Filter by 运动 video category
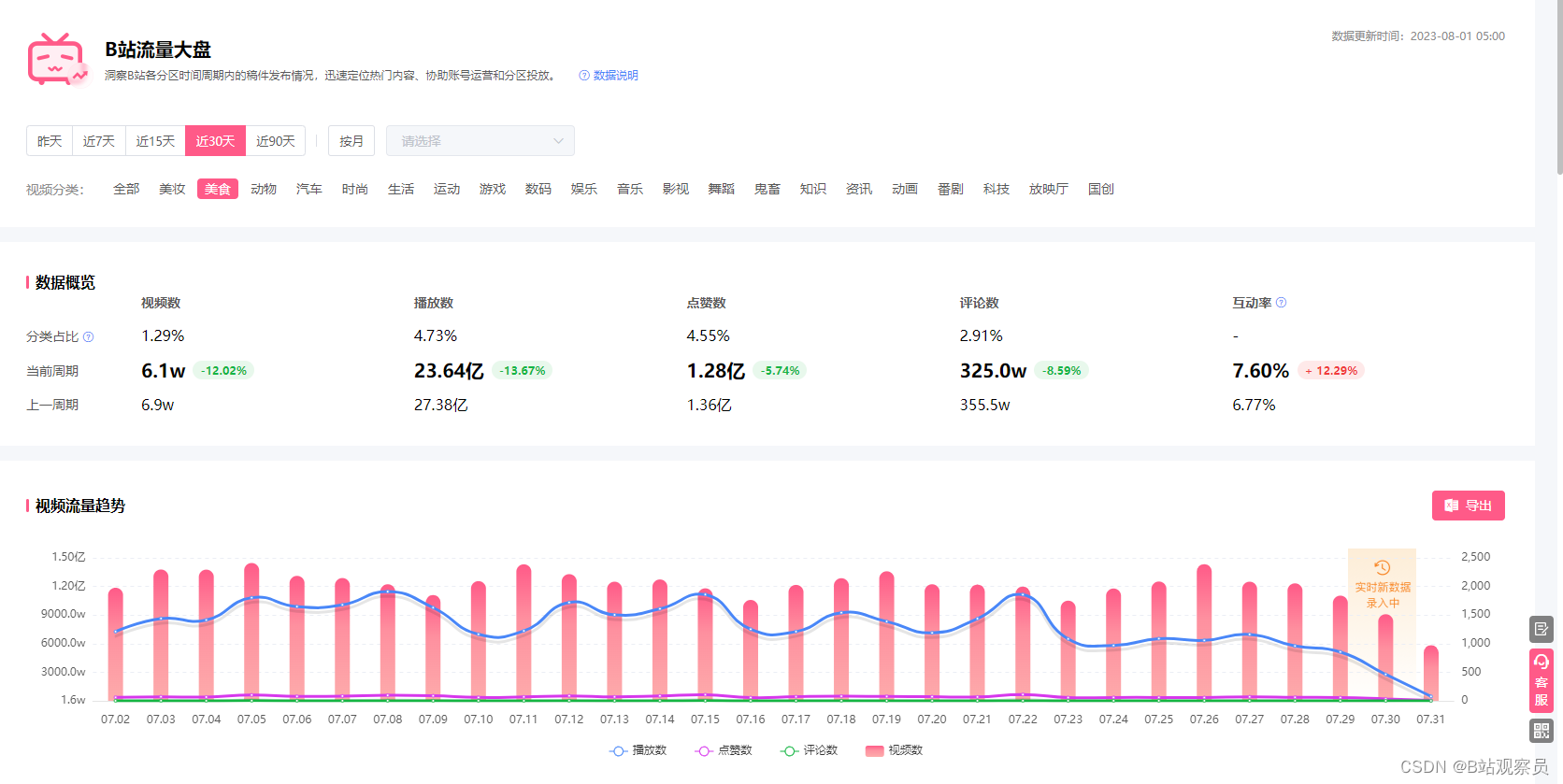Screen dimensions: 1563x784 pyautogui.click(x=447, y=189)
